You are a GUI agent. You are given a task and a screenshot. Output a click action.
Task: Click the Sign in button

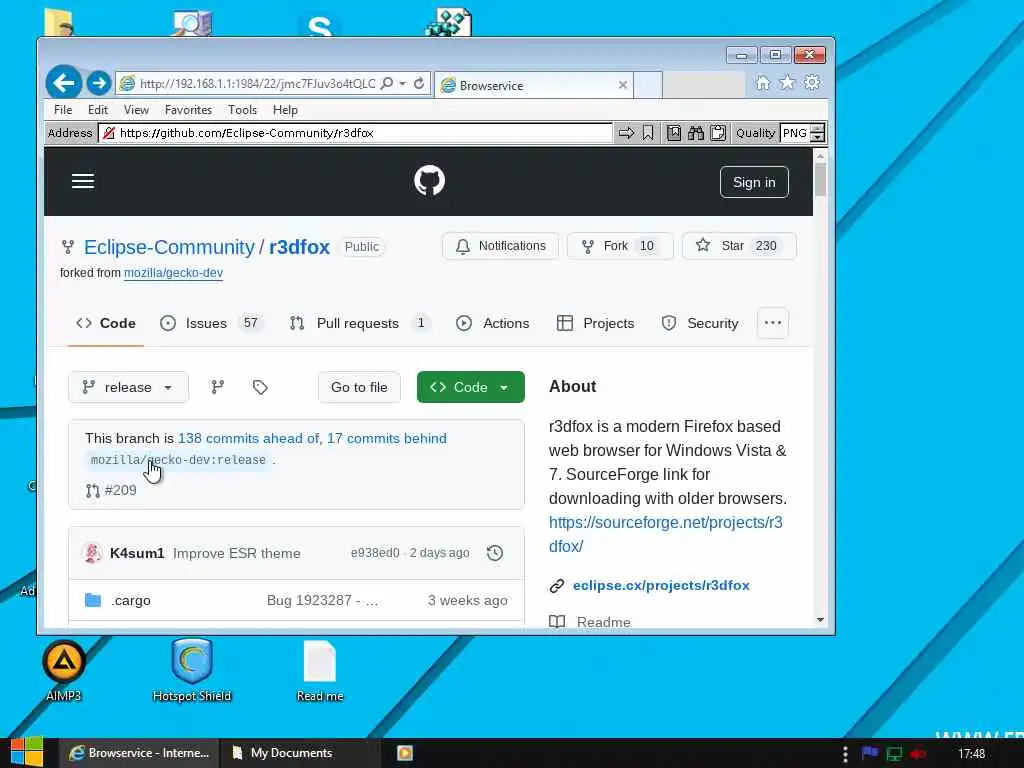pos(754,182)
